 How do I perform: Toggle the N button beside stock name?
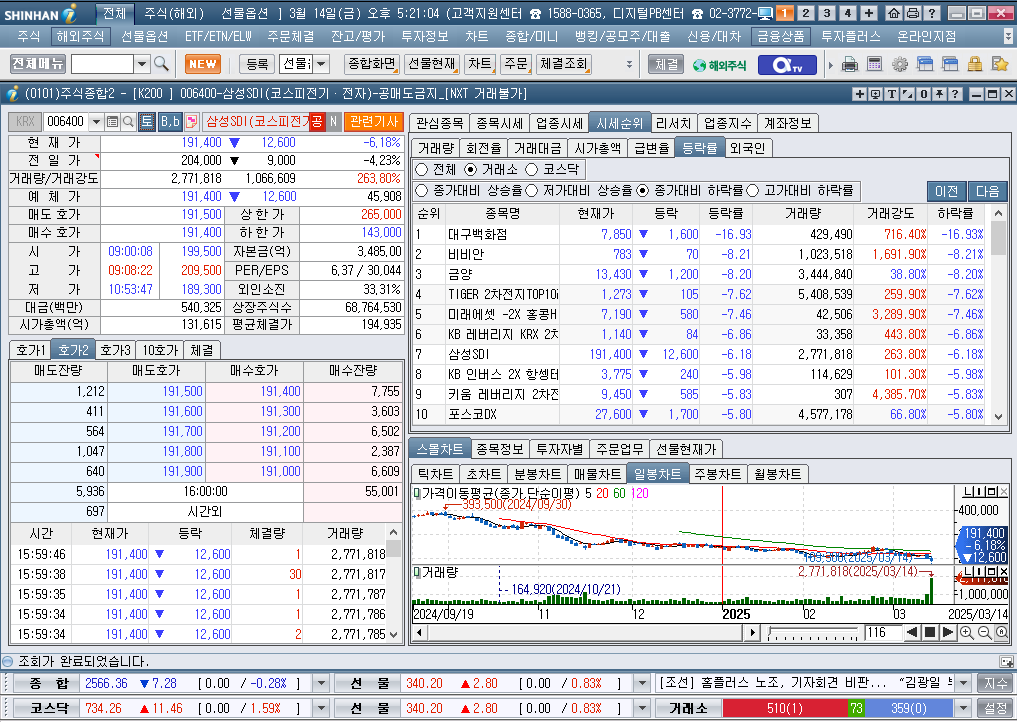pos(333,121)
